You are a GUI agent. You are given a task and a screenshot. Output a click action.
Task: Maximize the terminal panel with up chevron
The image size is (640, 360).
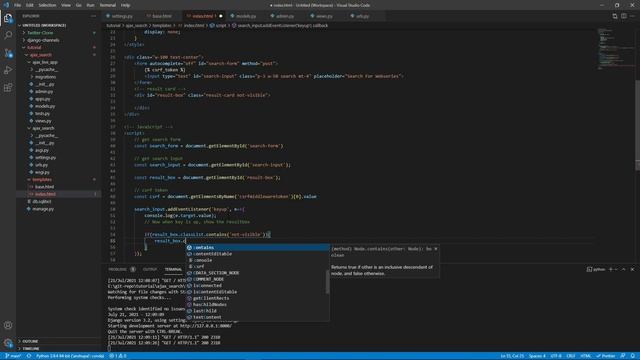624,269
